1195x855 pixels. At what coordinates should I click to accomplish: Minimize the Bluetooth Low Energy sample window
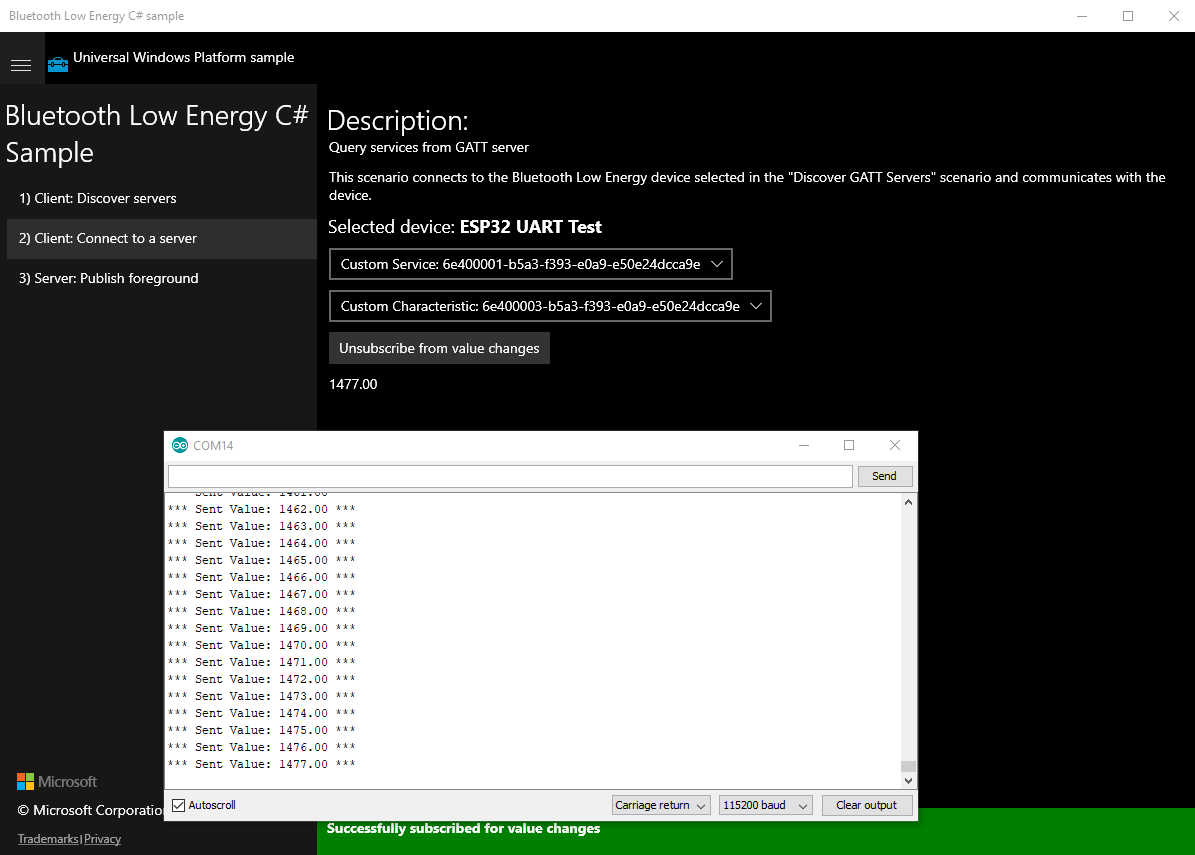tap(1081, 16)
